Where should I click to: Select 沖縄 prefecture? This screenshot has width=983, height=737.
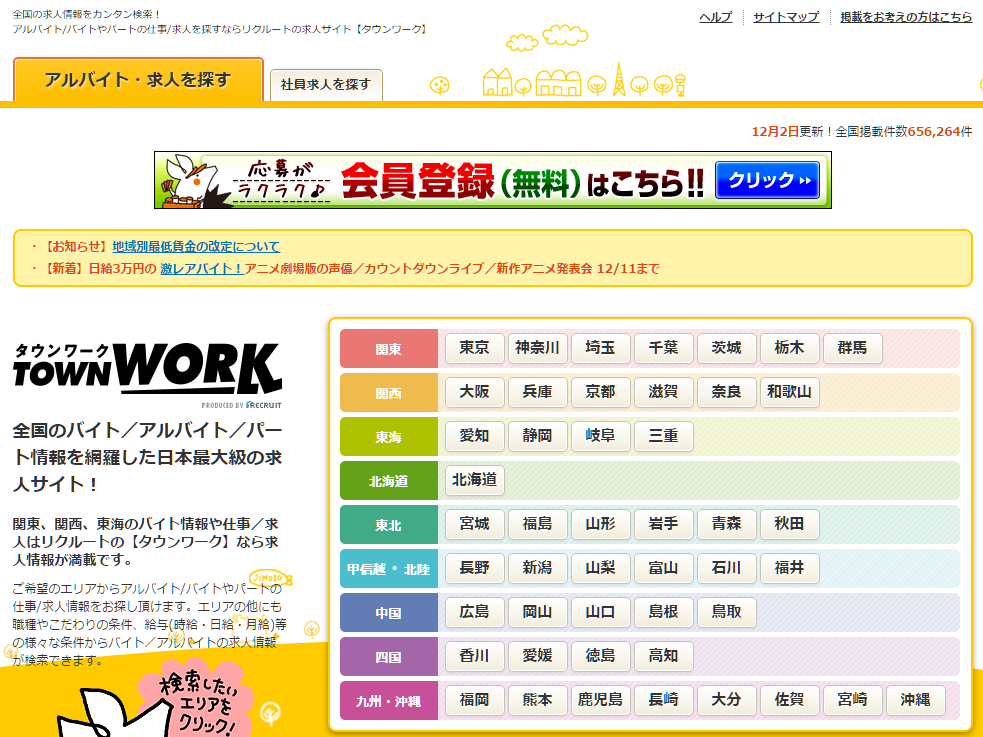tap(915, 700)
